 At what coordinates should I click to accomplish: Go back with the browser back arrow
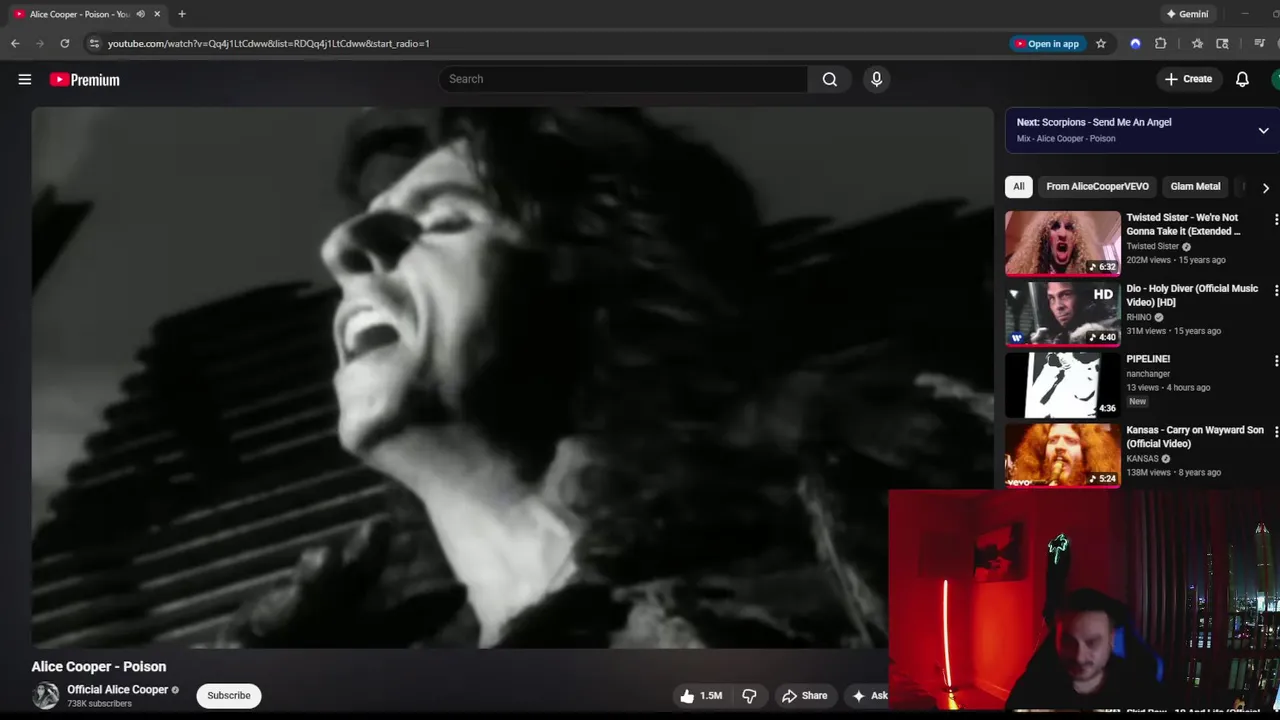15,44
